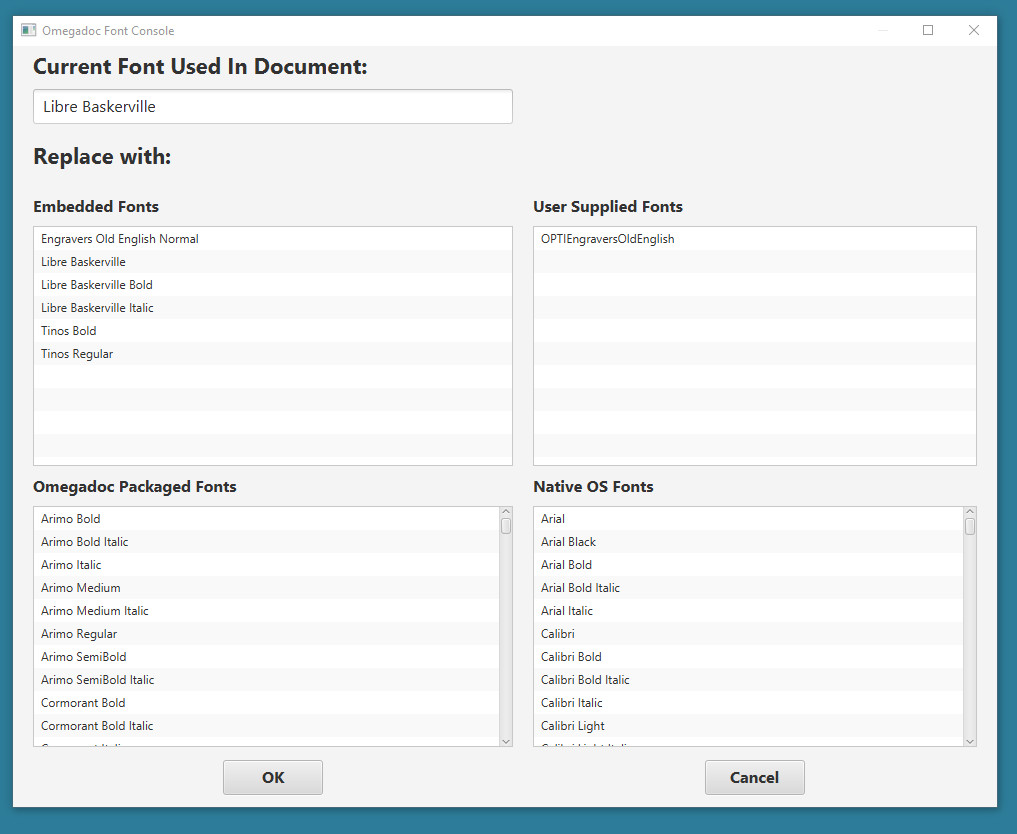The width and height of the screenshot is (1017, 834).
Task: Click scroll down arrow in Omegadoc Packaged Fonts
Action: coord(506,741)
